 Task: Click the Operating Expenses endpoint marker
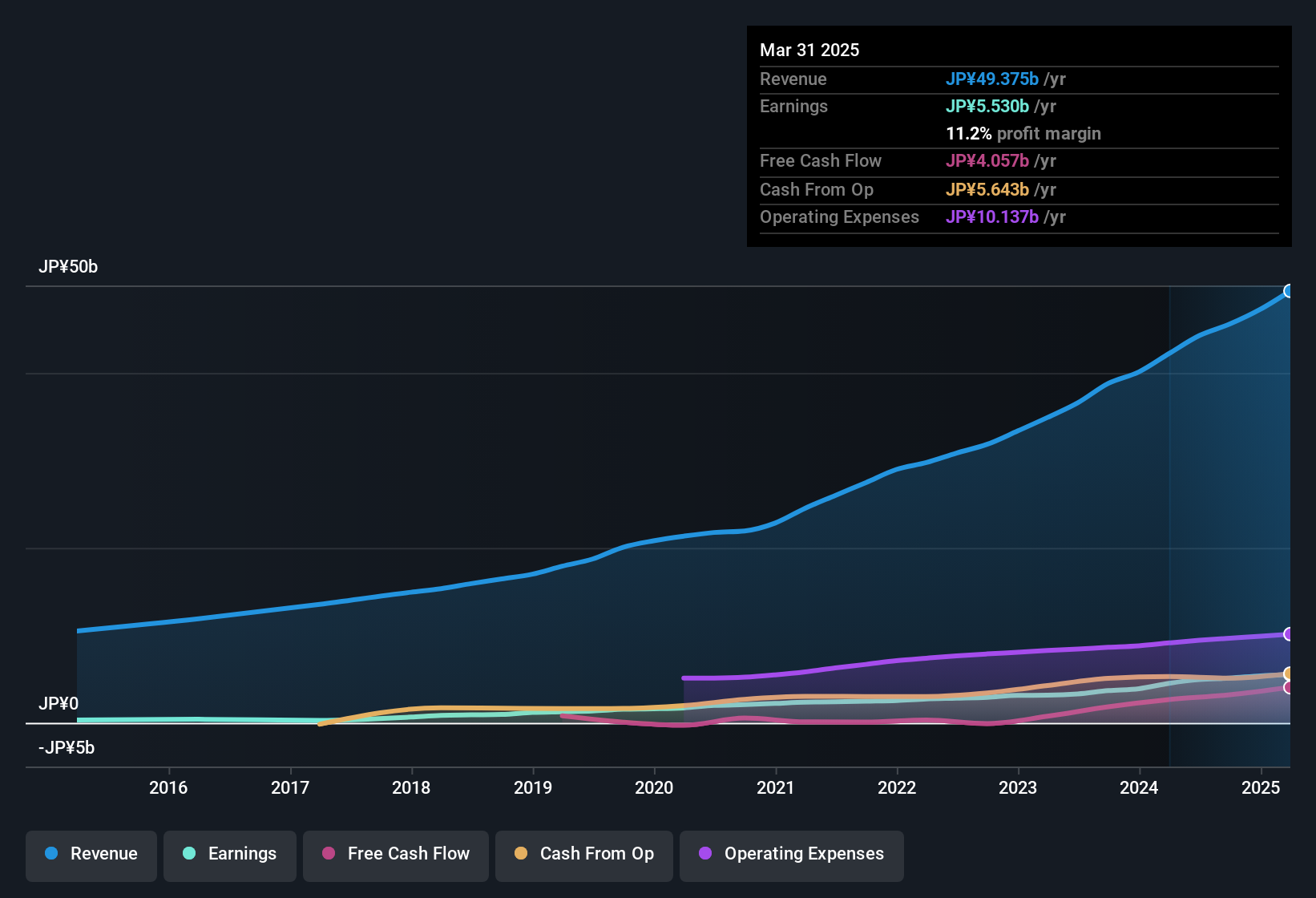click(1290, 634)
